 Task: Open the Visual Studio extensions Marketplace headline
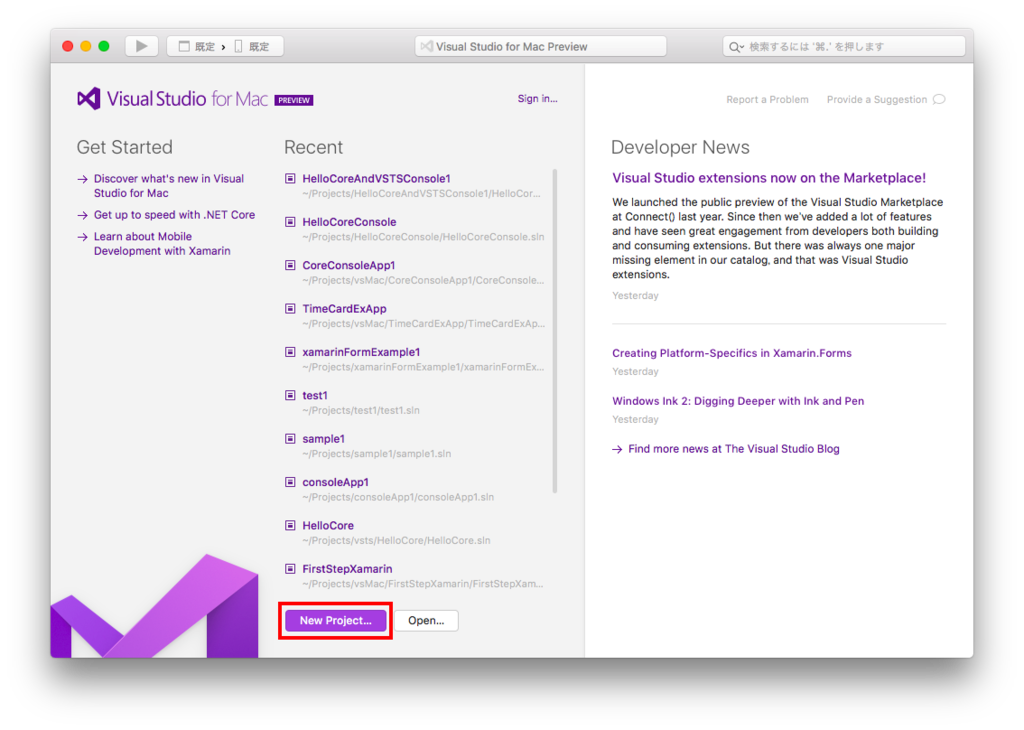tap(769, 178)
